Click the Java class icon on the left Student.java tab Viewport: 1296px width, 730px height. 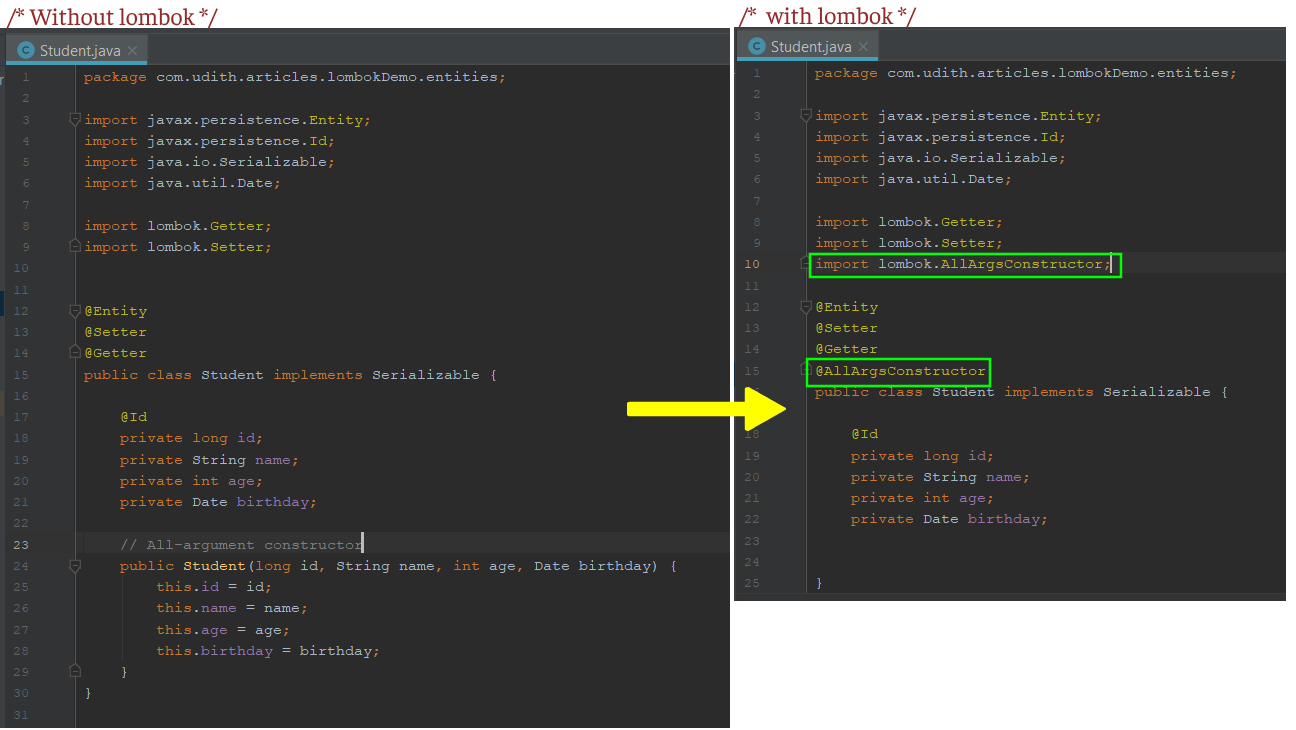27,49
